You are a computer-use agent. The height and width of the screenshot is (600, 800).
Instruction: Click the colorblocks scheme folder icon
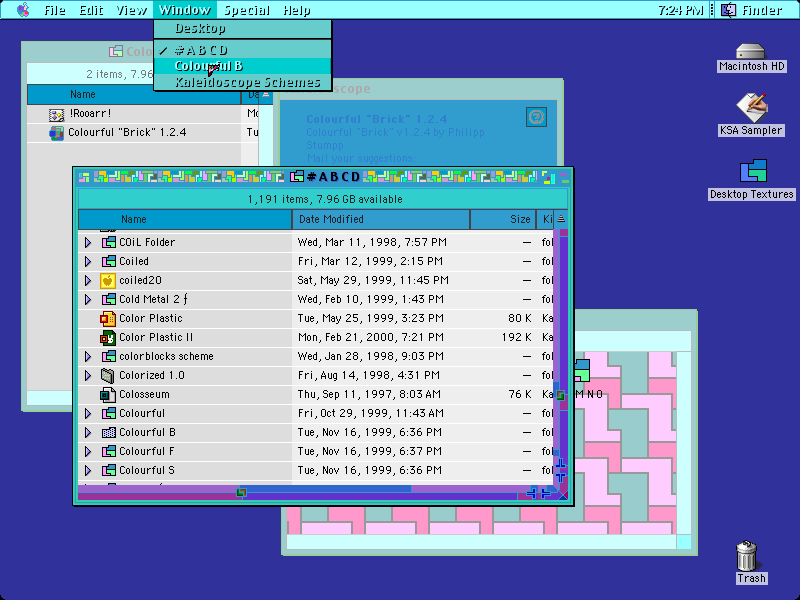[x=109, y=357]
